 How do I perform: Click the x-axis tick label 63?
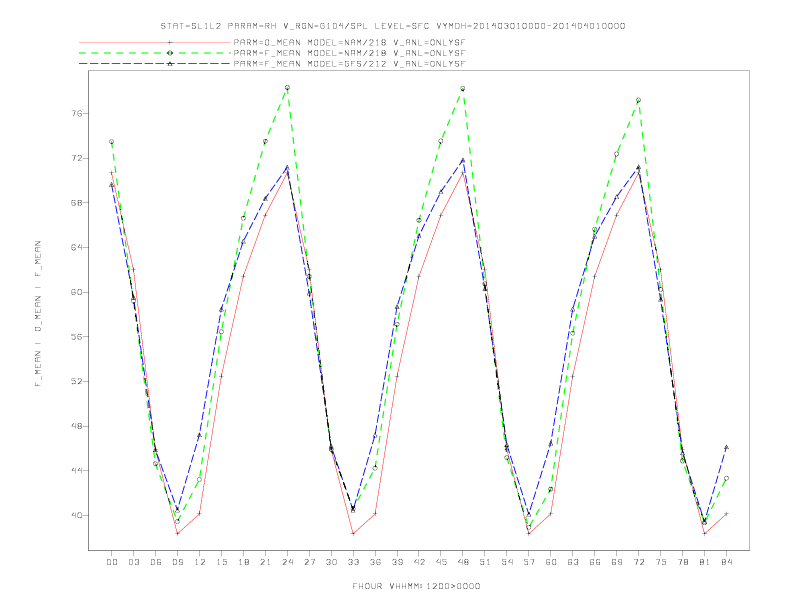573,562
